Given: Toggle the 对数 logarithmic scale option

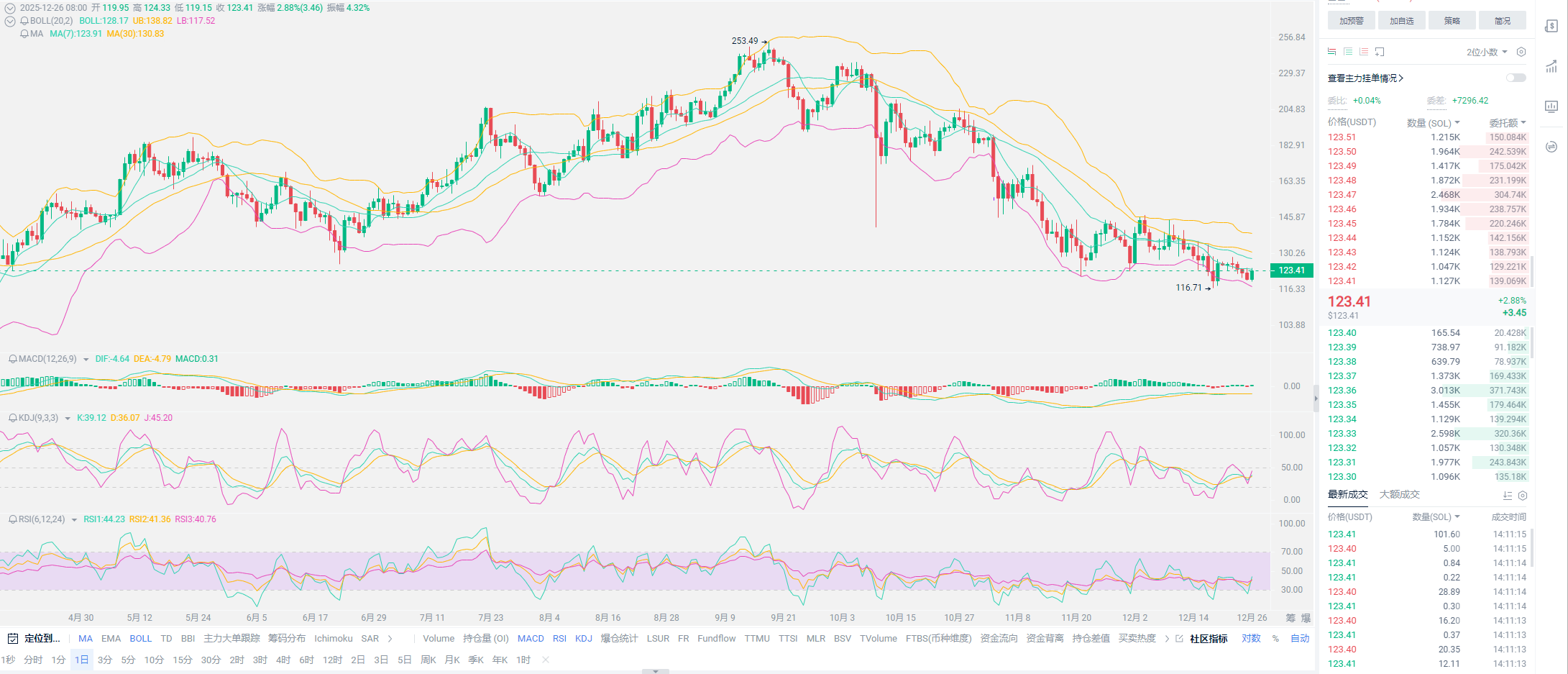Looking at the screenshot, I should 1251,639.
